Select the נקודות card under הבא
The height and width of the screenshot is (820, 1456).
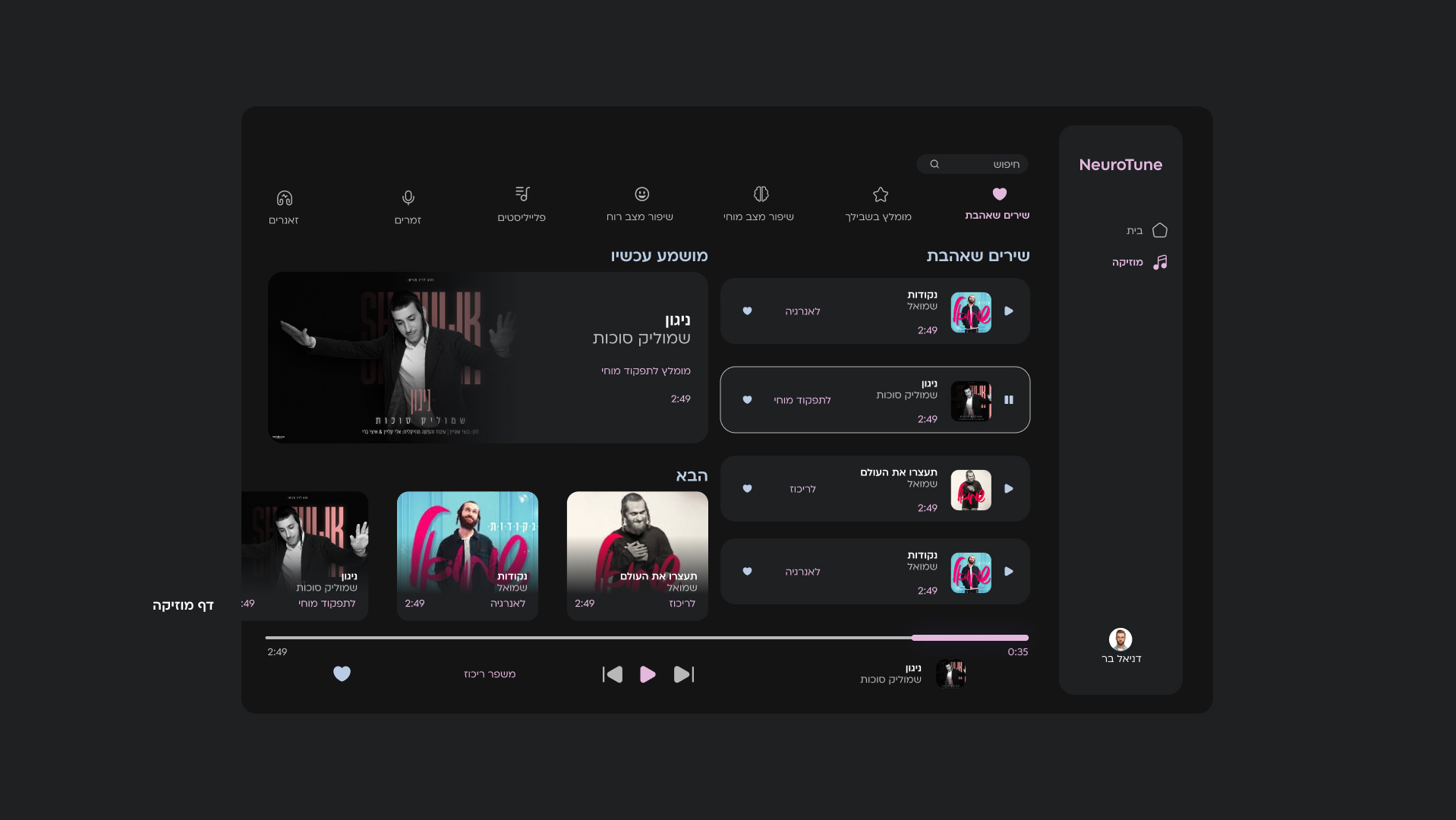click(x=468, y=555)
